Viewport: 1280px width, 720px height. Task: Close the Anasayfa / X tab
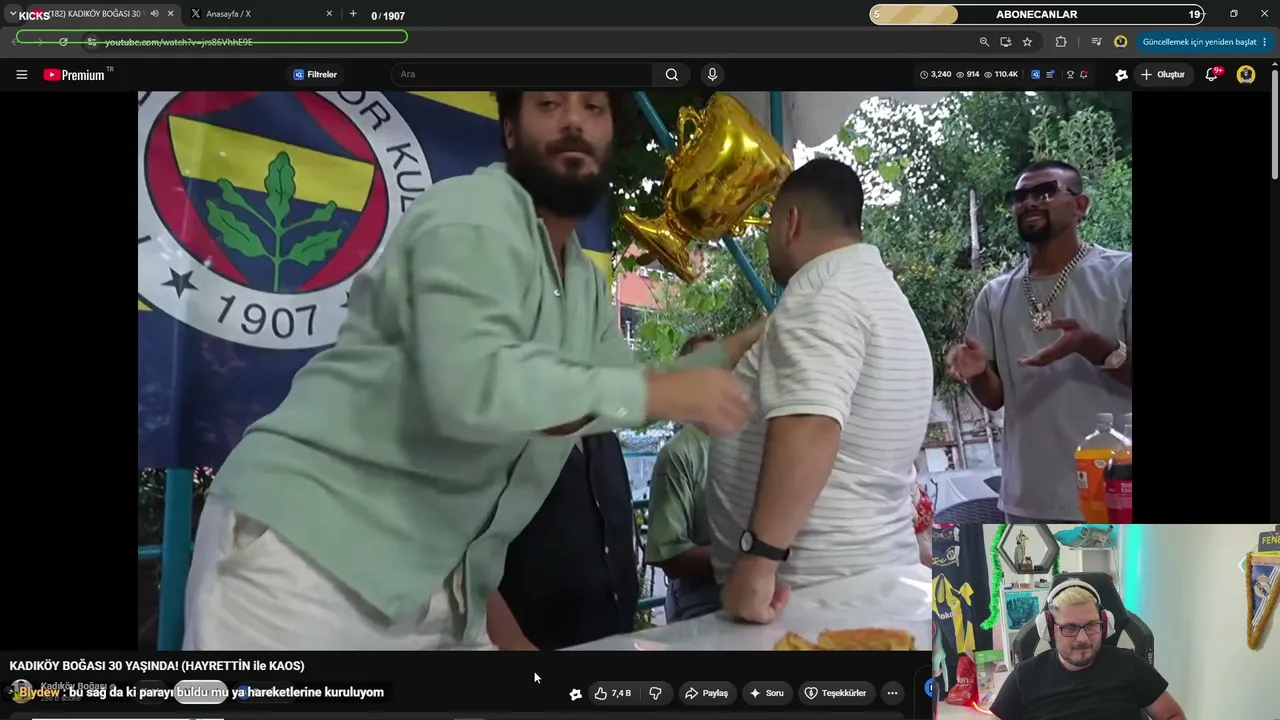(329, 14)
